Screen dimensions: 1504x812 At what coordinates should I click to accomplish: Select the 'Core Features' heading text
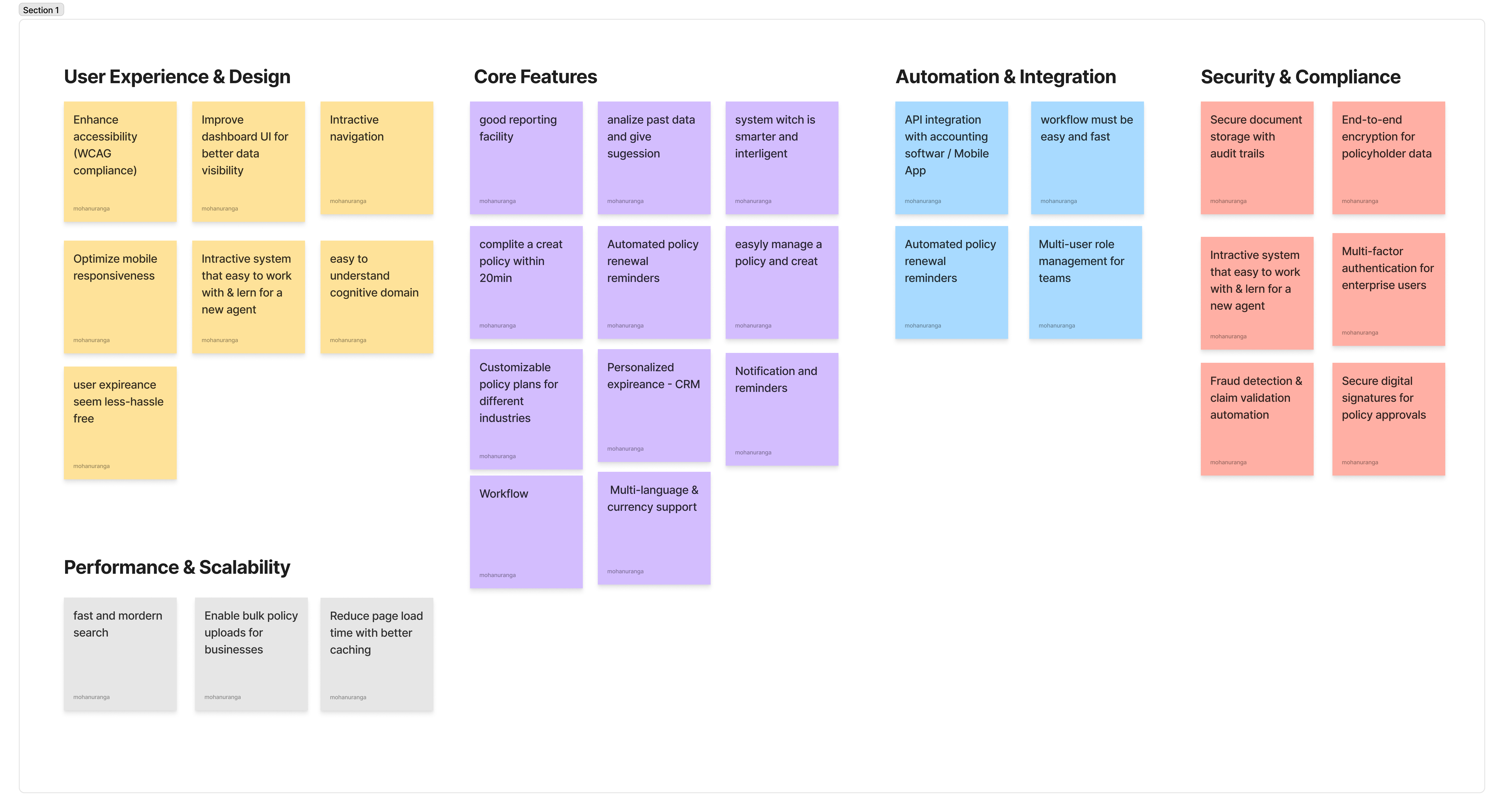coord(535,76)
